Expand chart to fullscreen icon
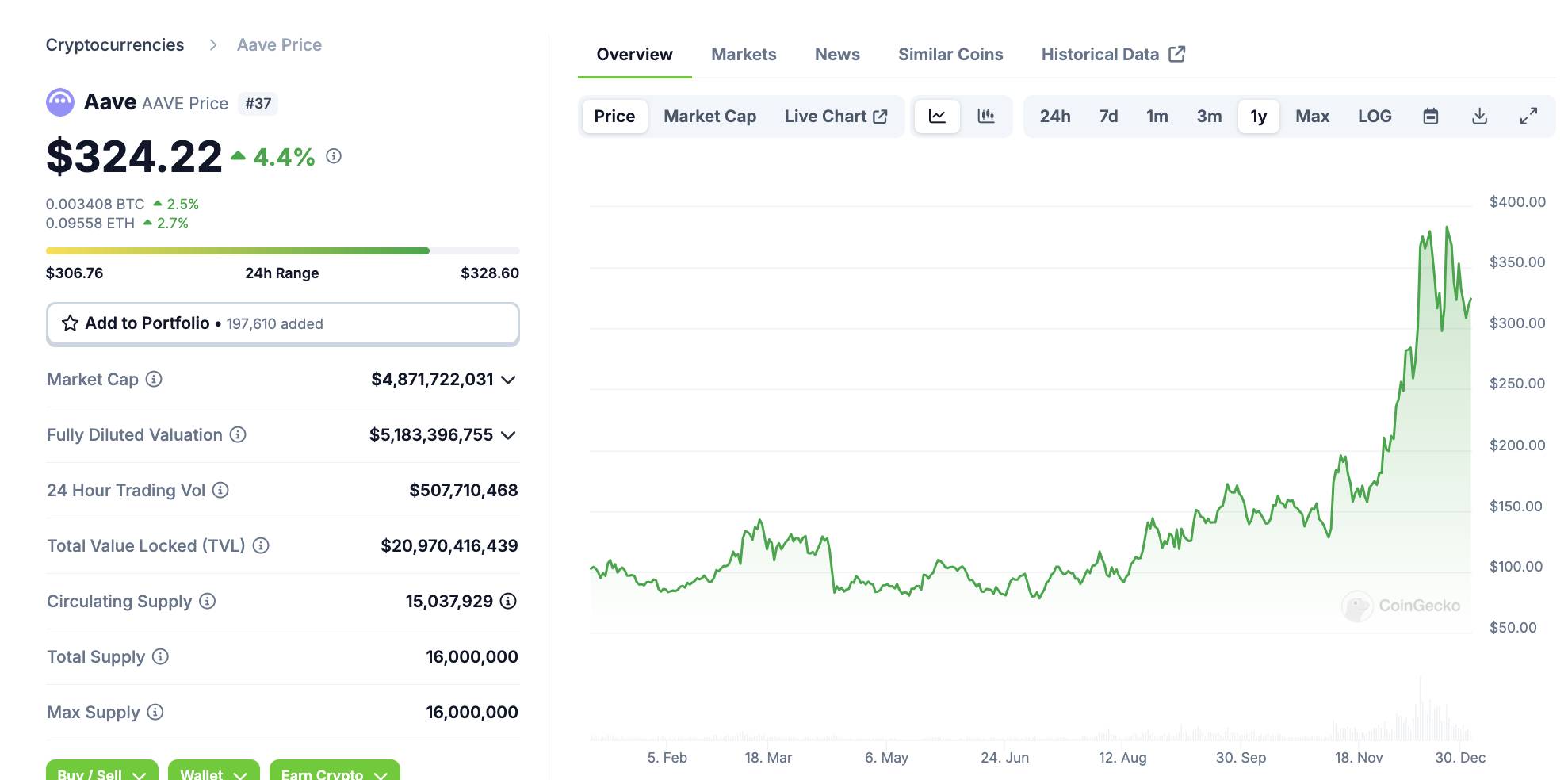1568x780 pixels. [1528, 117]
